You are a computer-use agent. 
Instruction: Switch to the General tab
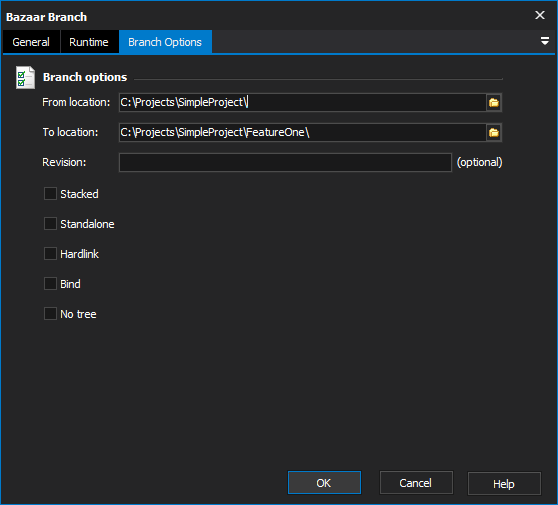tap(31, 42)
